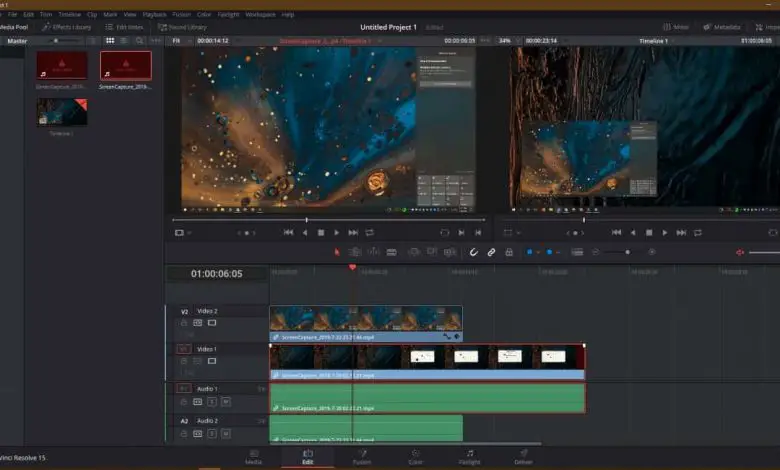Adjust the timeline zoom slider
This screenshot has height=470, width=780.
coord(627,252)
